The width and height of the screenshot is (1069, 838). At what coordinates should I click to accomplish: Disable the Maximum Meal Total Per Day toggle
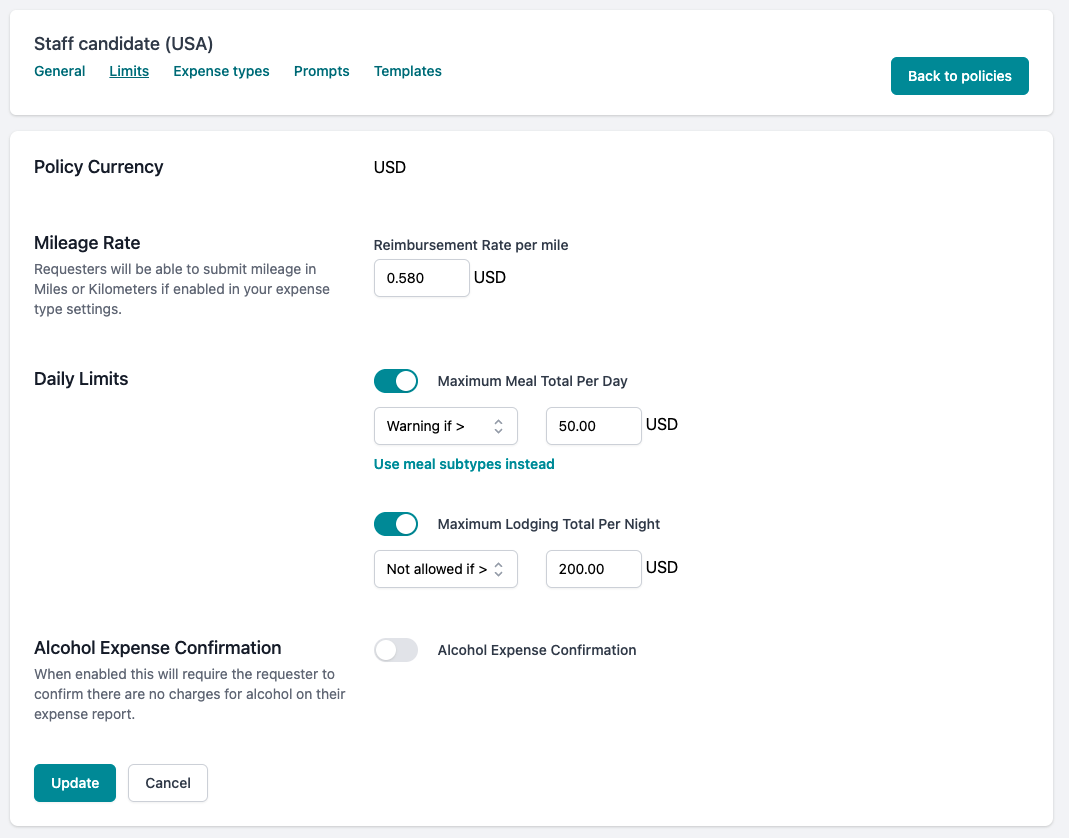396,381
